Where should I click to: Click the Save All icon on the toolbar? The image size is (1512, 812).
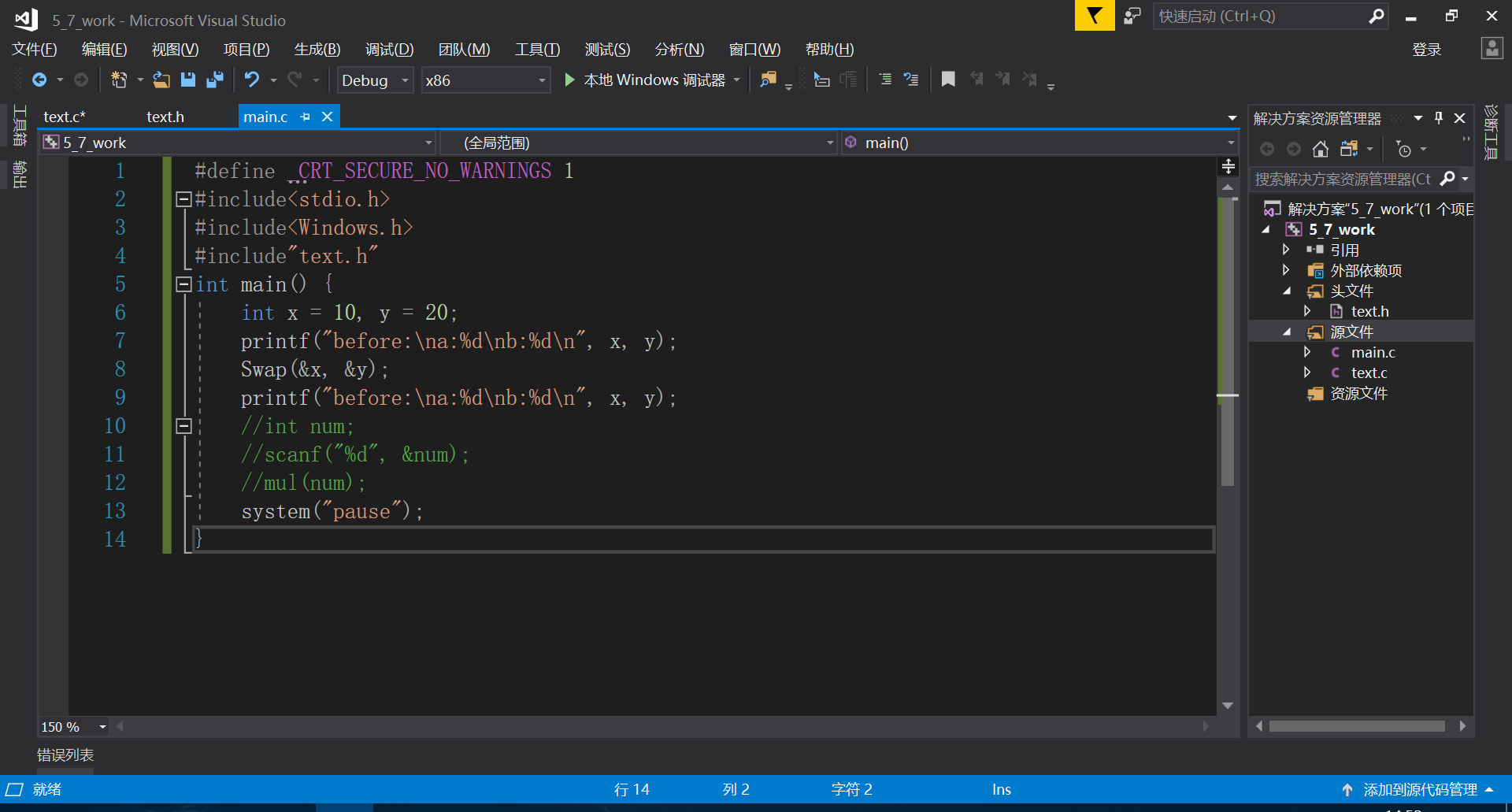(214, 80)
